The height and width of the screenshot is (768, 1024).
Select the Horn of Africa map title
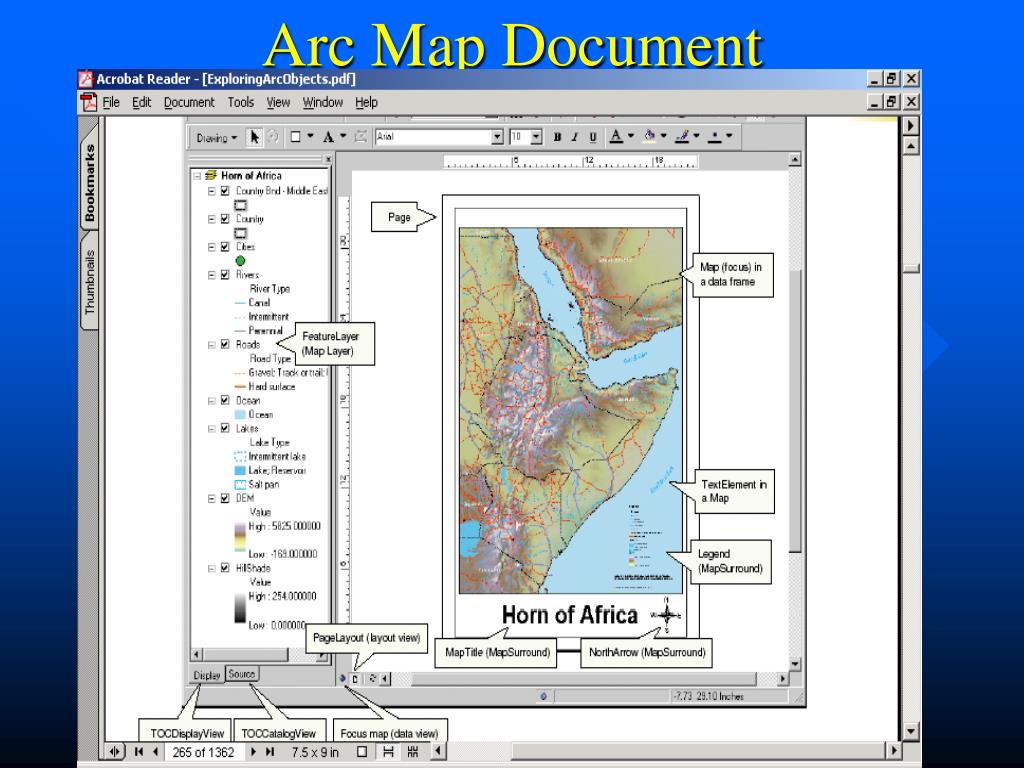[569, 615]
